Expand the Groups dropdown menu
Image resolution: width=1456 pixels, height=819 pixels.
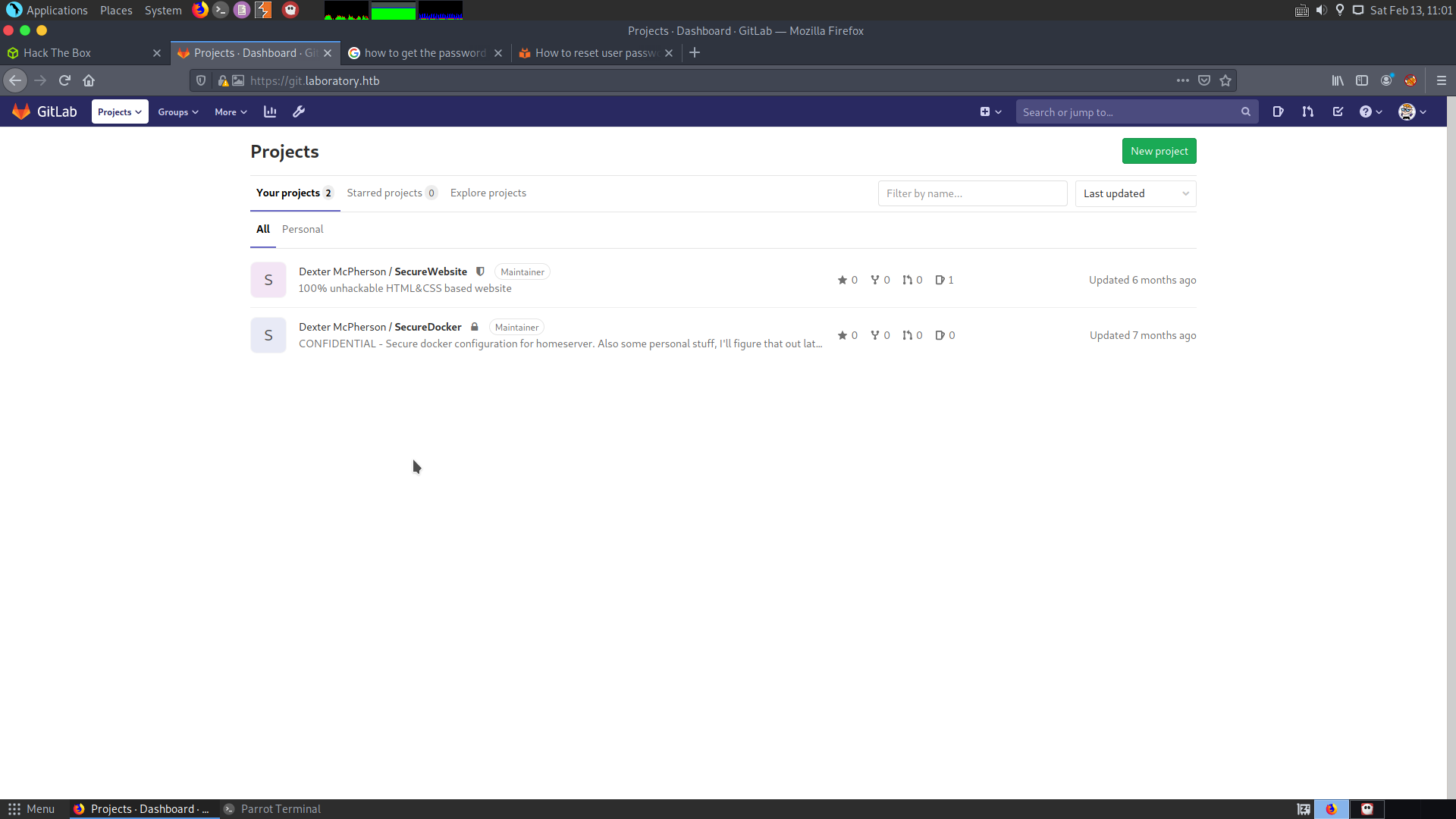click(x=178, y=111)
